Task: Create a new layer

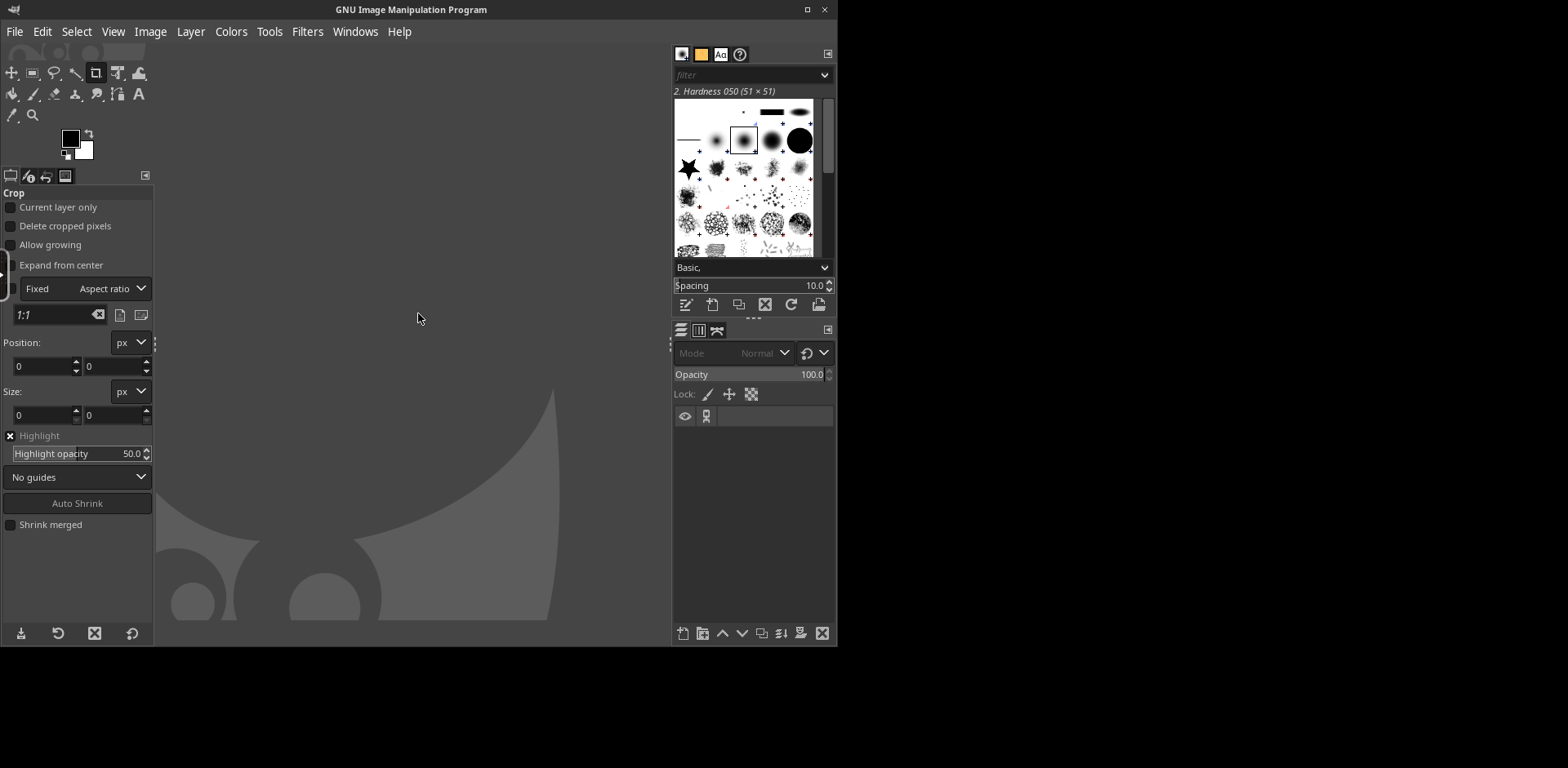Action: point(683,634)
